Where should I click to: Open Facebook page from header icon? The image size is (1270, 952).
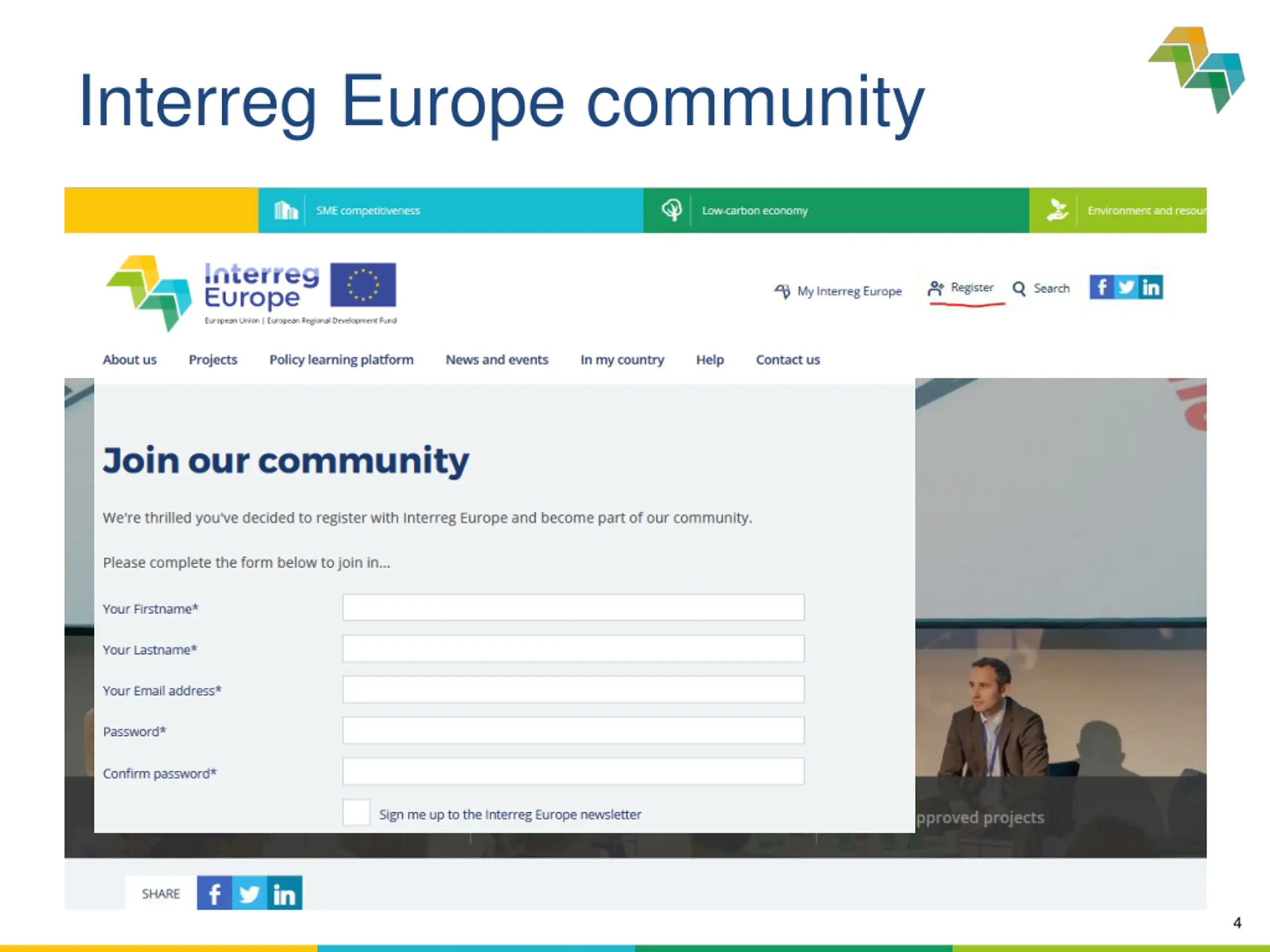pyautogui.click(x=1102, y=287)
